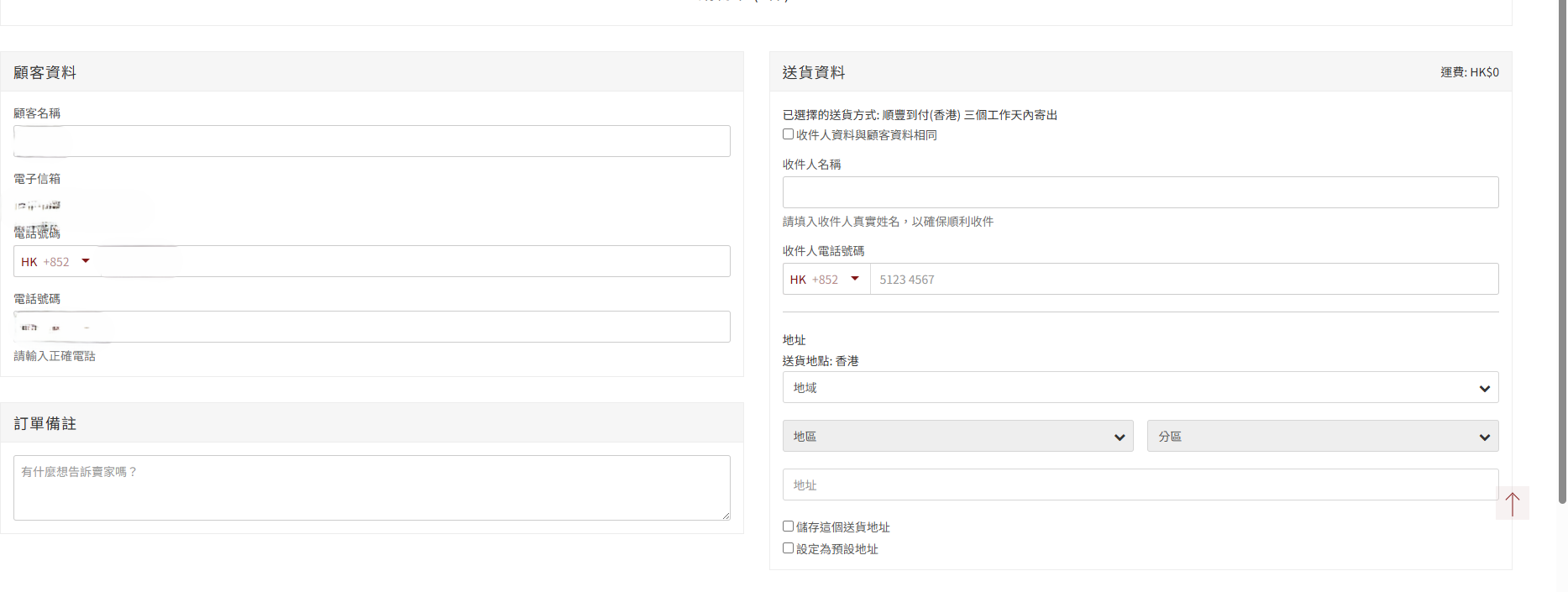
Task: Click the resize handle of order notes textarea
Action: [726, 516]
